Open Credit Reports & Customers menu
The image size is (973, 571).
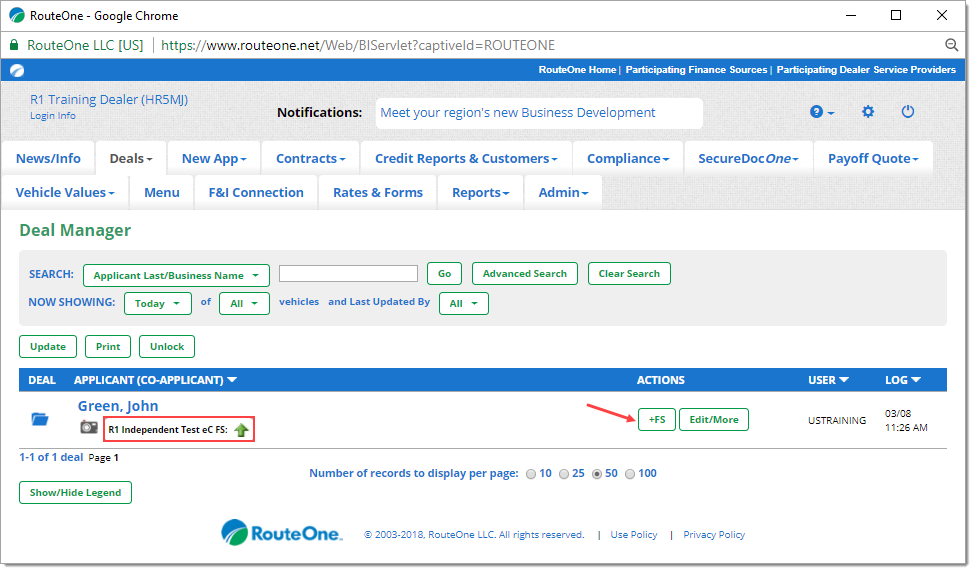point(466,158)
